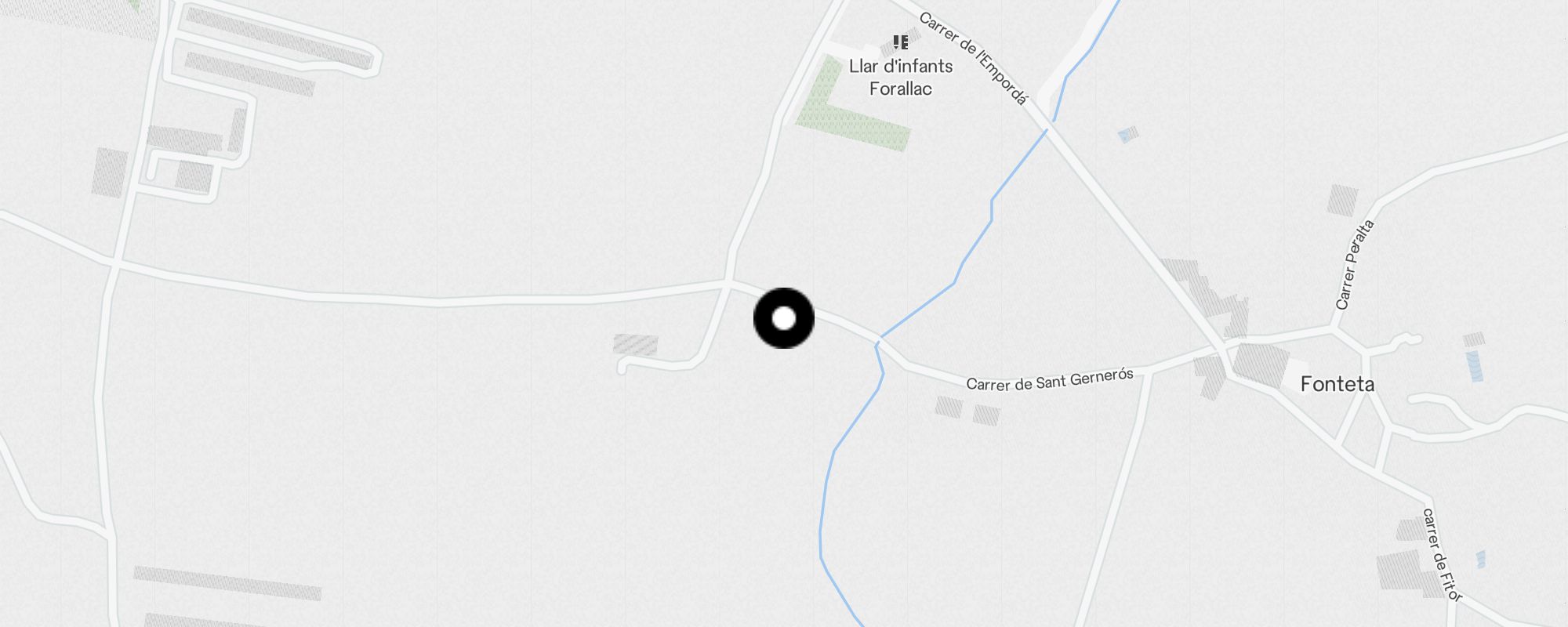
Task: Select the small blue pond east of Carrer de l'Empordà
Action: [1127, 135]
